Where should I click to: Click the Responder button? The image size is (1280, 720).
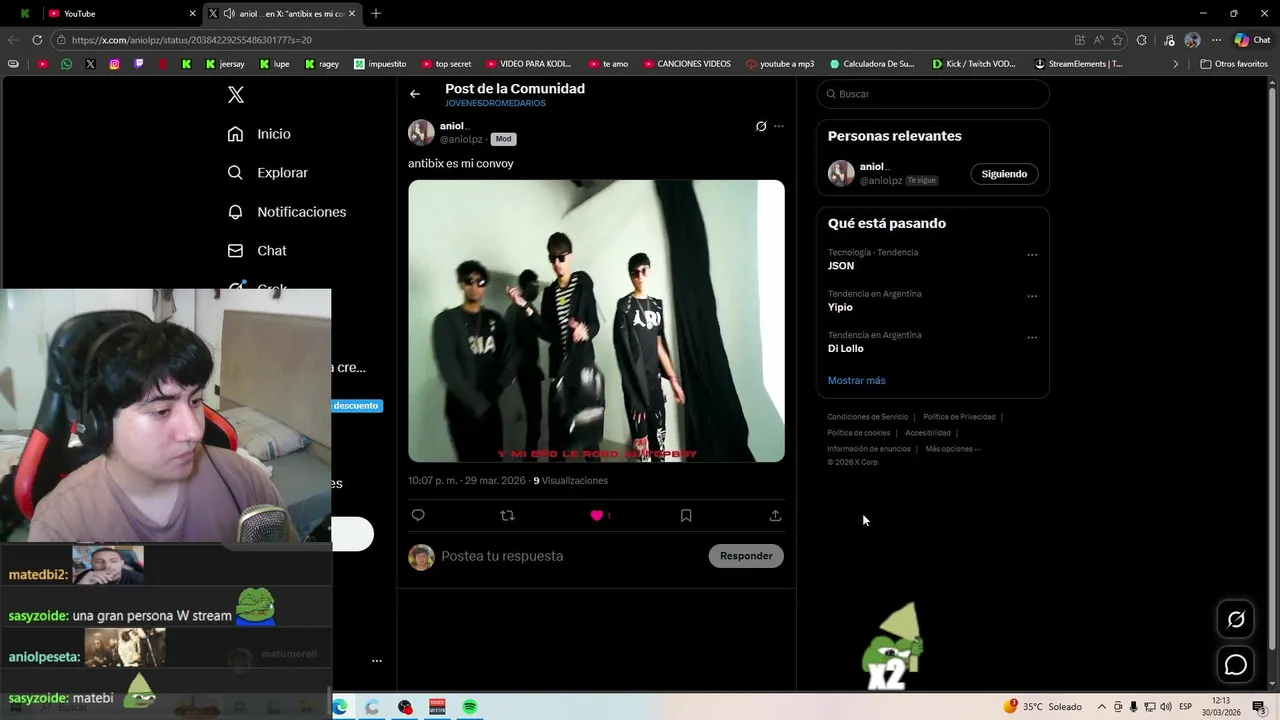(746, 556)
